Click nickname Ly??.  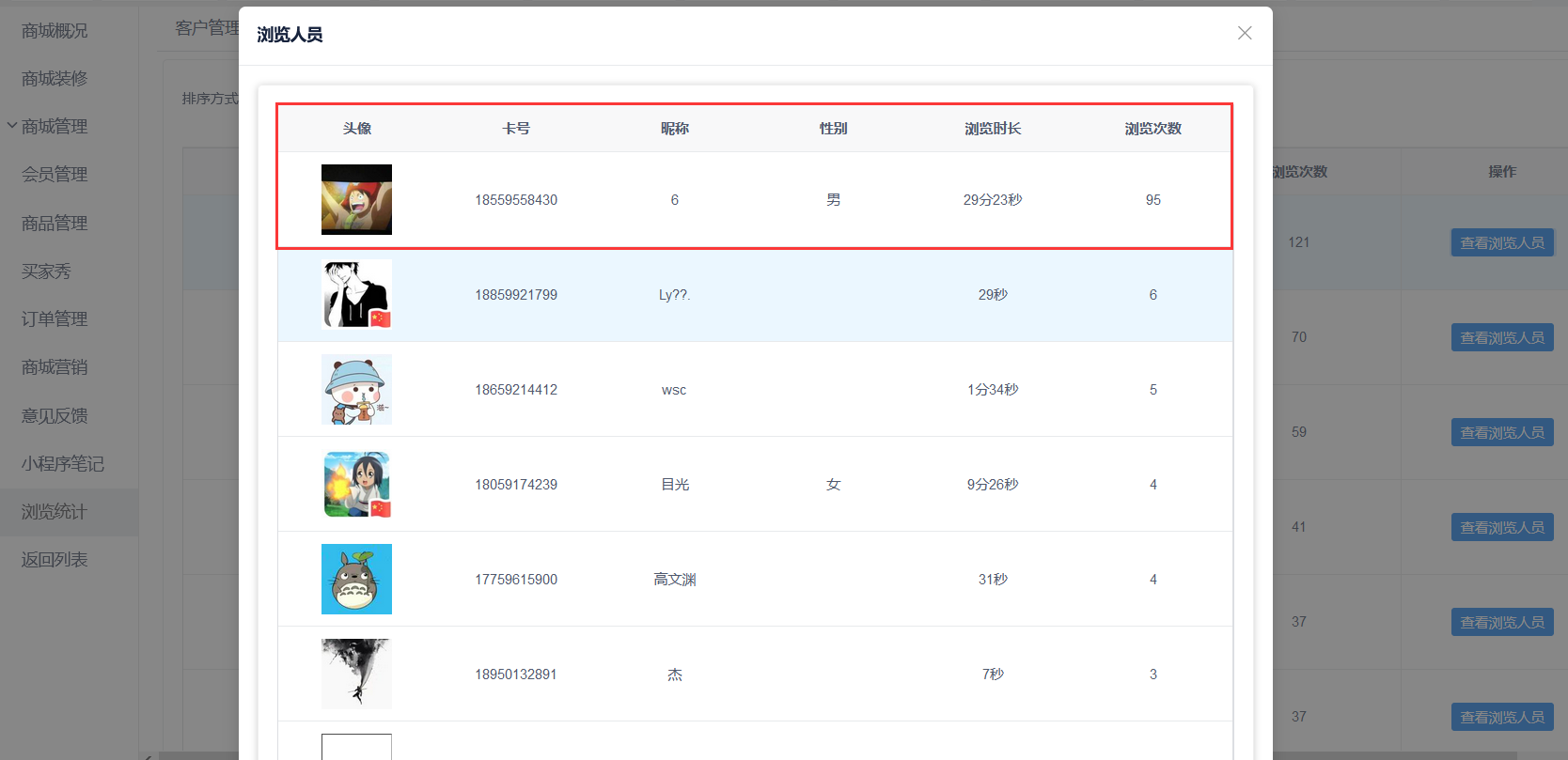tap(674, 295)
